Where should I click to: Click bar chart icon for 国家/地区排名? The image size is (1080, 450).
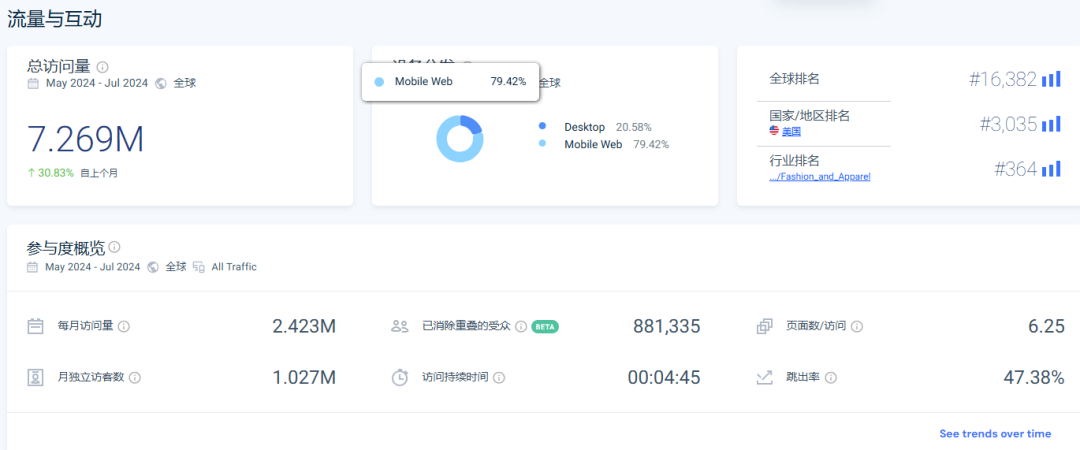1050,124
